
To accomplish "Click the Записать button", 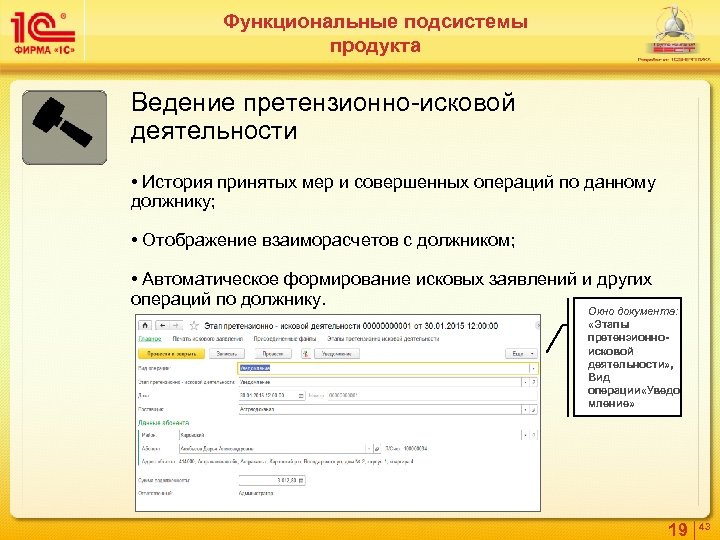I will (x=227, y=354).
